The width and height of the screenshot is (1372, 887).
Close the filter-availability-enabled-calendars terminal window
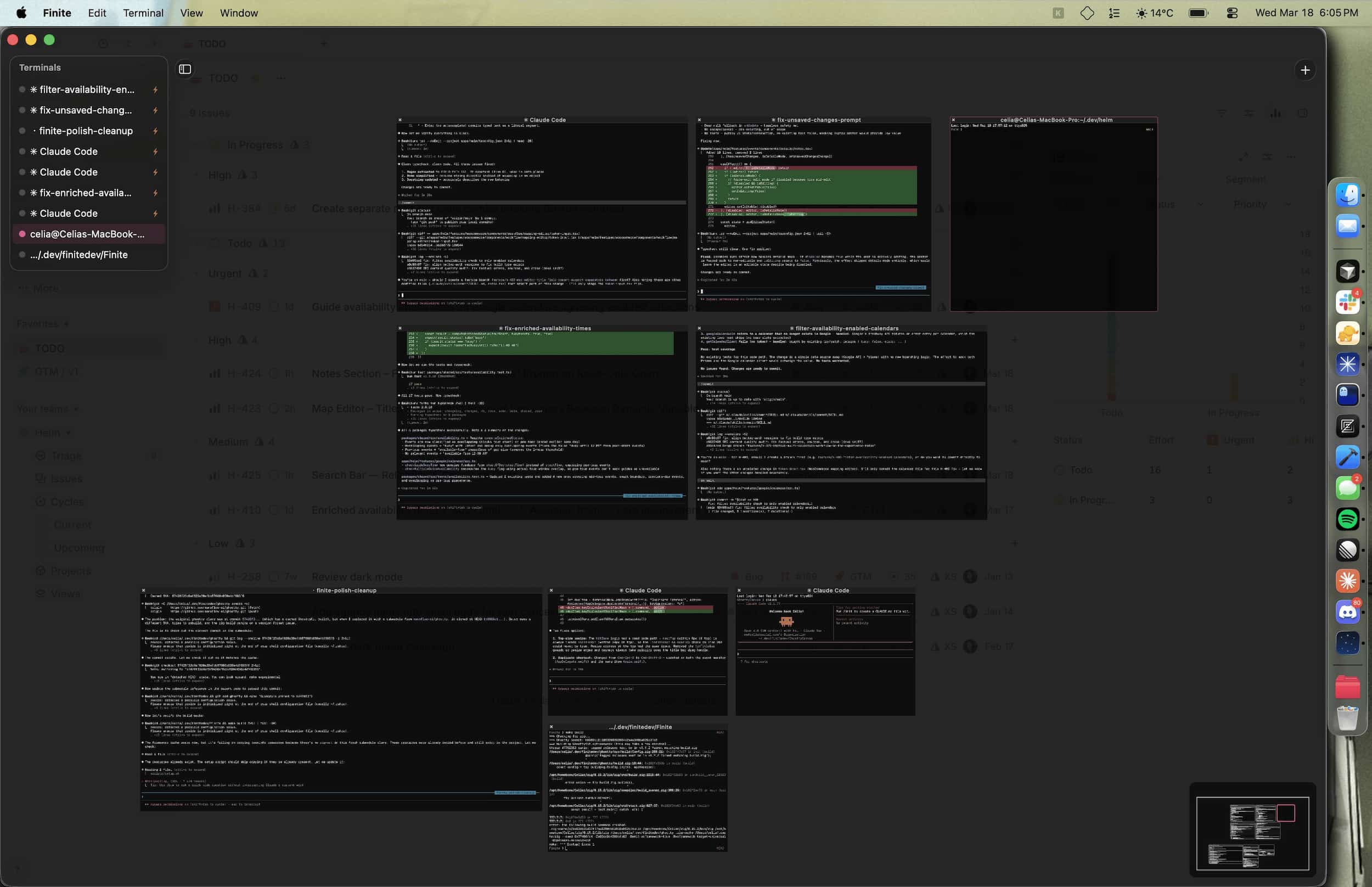pos(700,328)
